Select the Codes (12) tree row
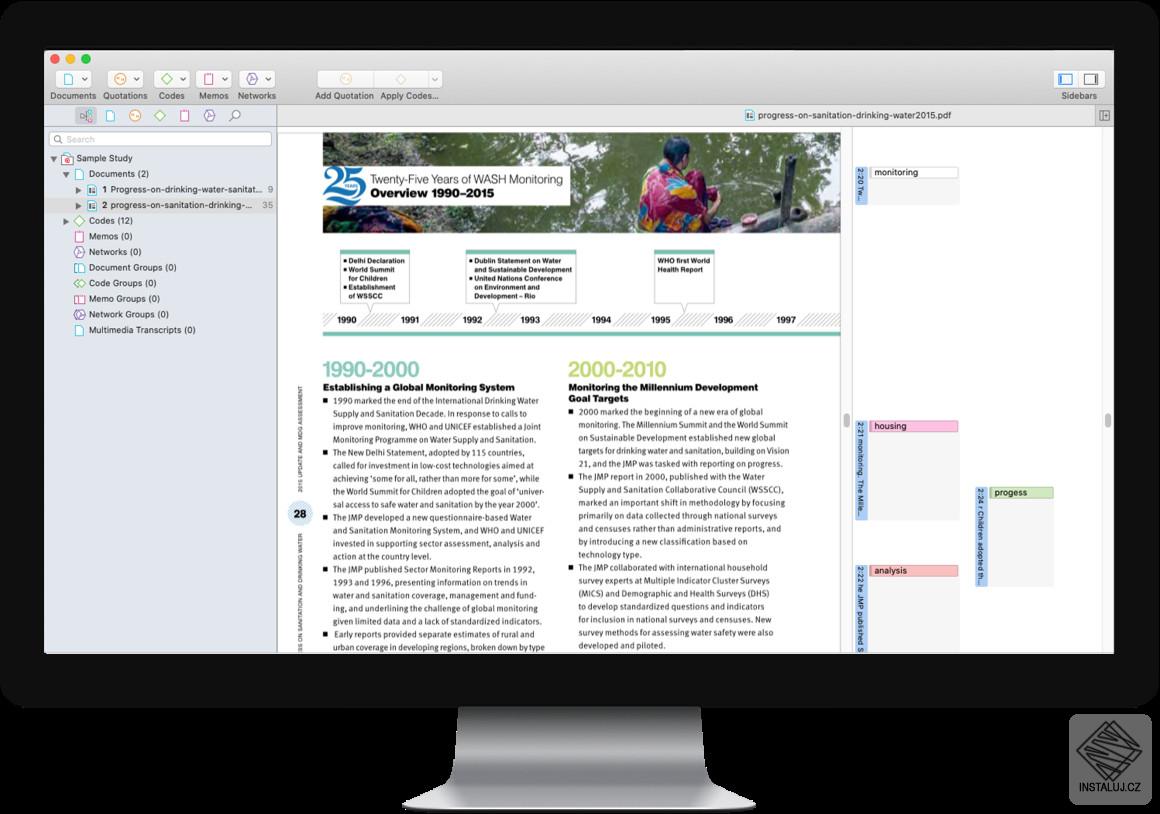1160x814 pixels. coord(161,221)
